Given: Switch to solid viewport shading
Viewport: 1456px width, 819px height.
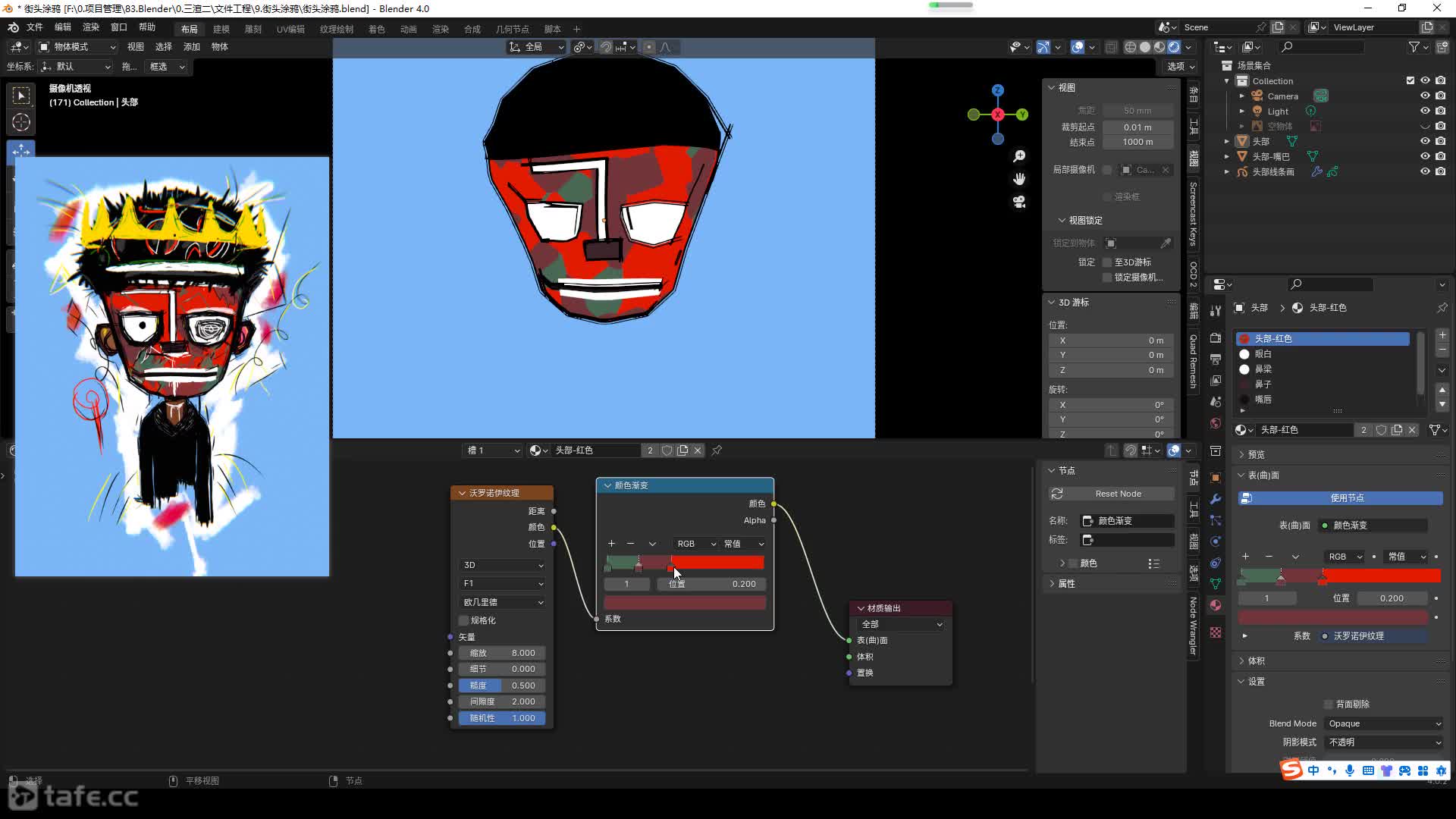Looking at the screenshot, I should pos(1145,47).
